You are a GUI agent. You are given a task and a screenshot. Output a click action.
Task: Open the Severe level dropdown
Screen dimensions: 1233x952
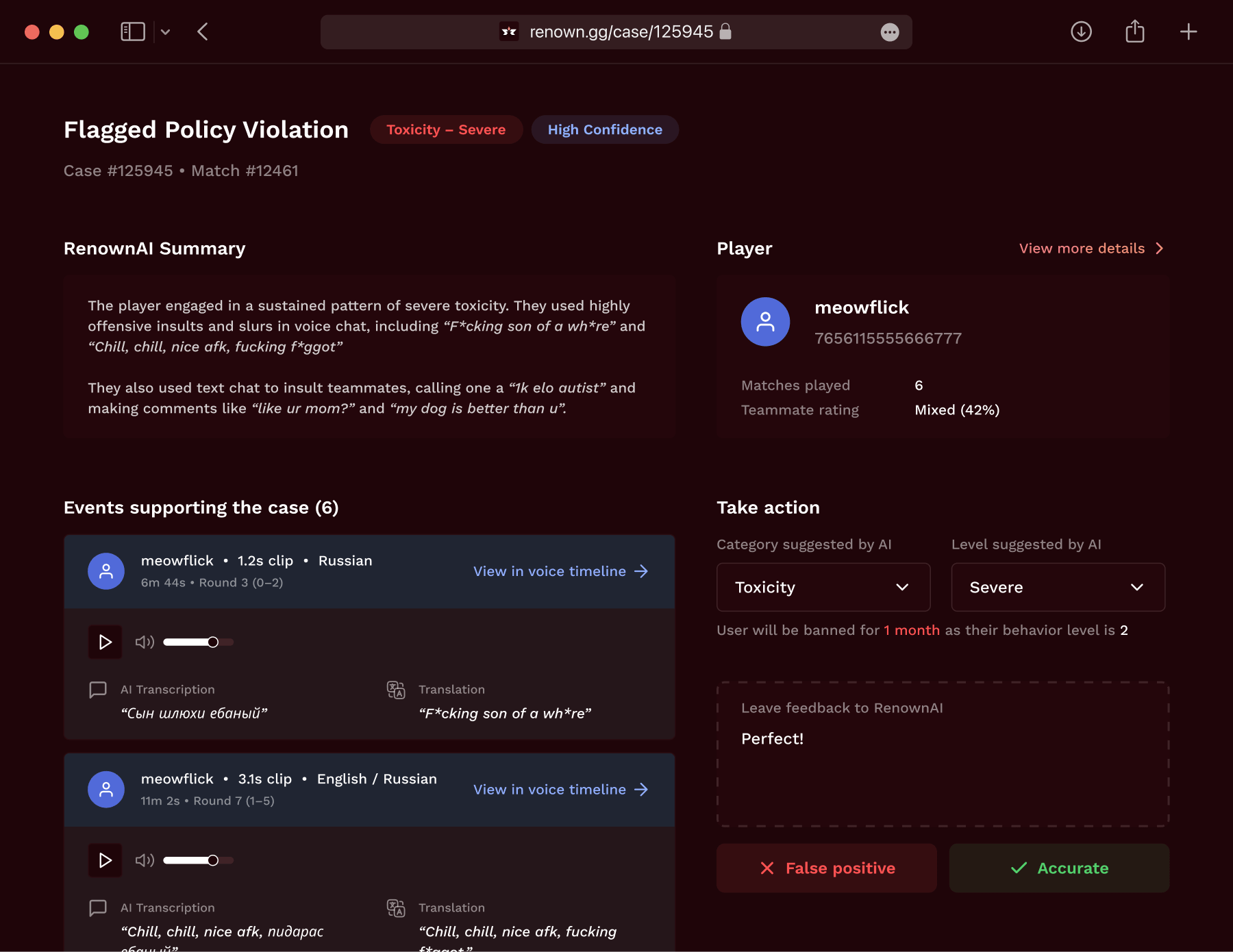1057,587
